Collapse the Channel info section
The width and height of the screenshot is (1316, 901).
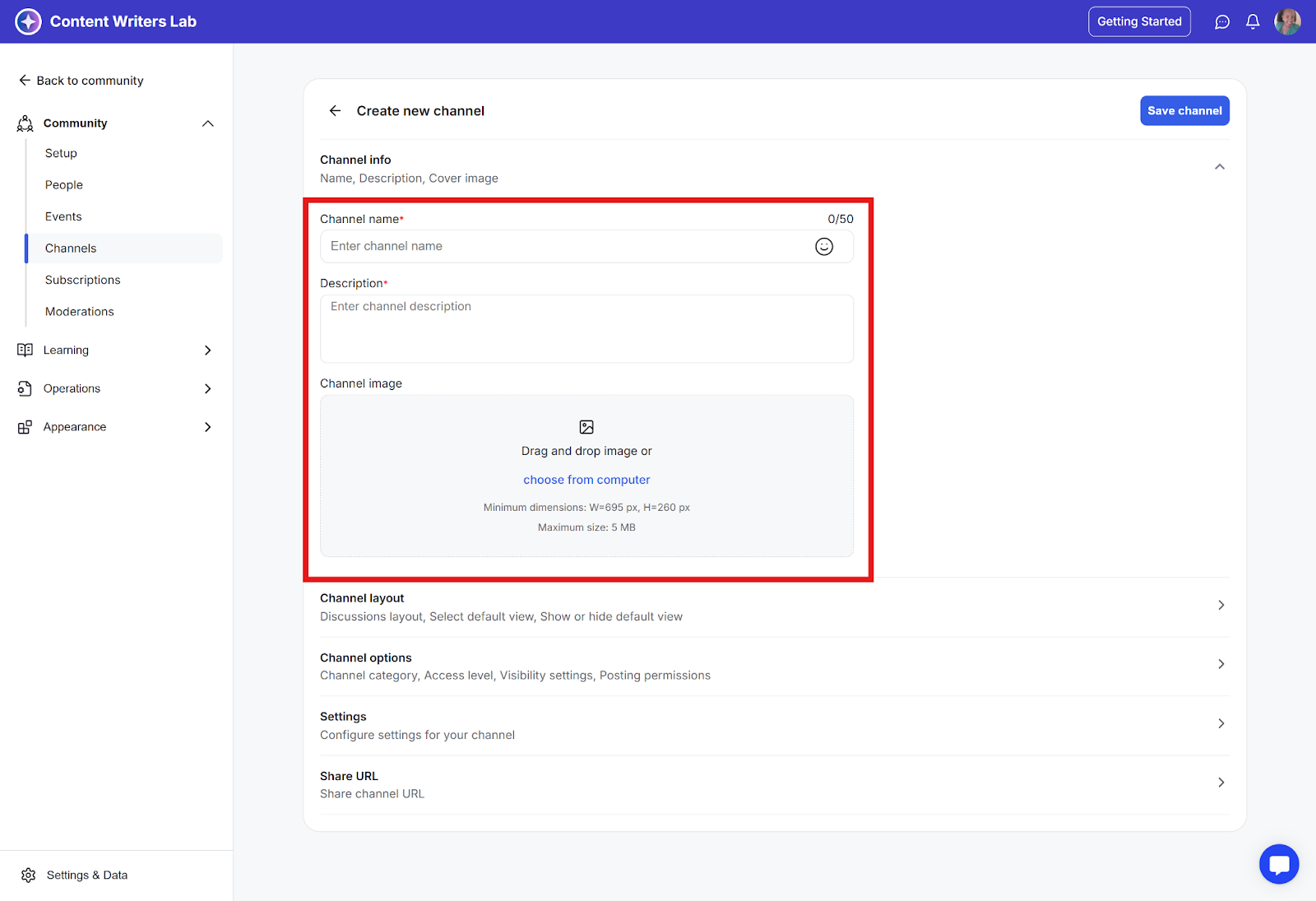click(x=1219, y=167)
